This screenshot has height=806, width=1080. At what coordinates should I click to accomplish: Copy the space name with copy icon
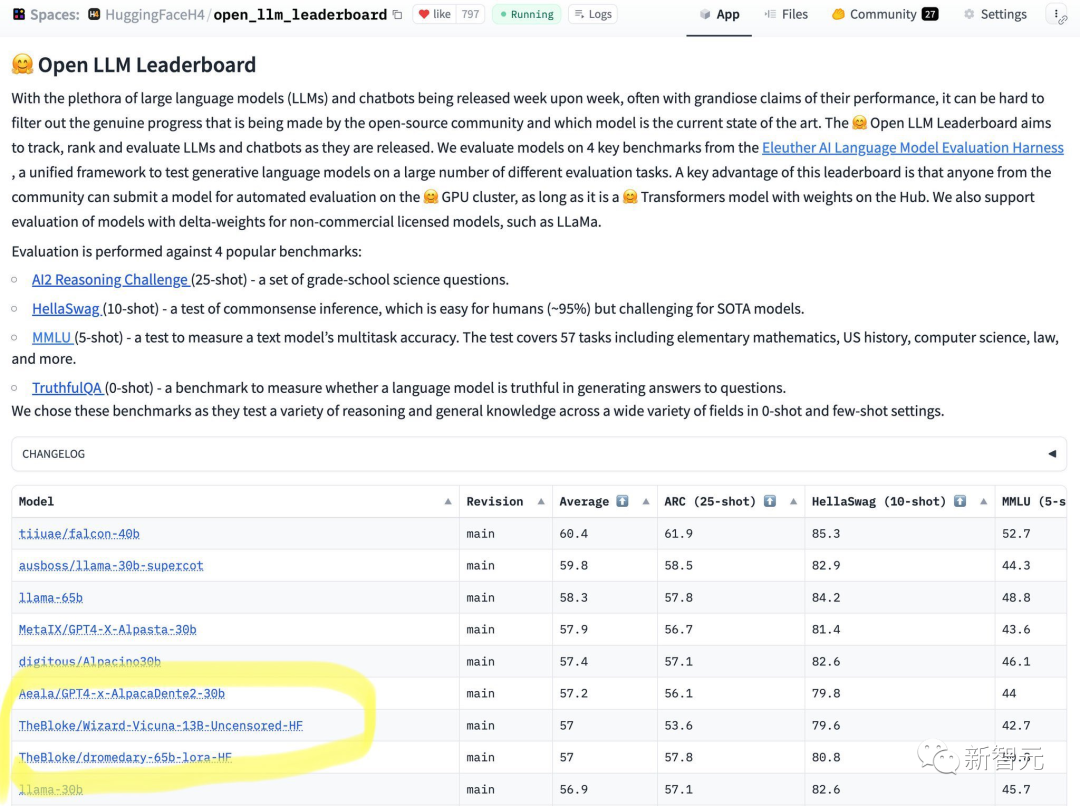pyautogui.click(x=397, y=15)
